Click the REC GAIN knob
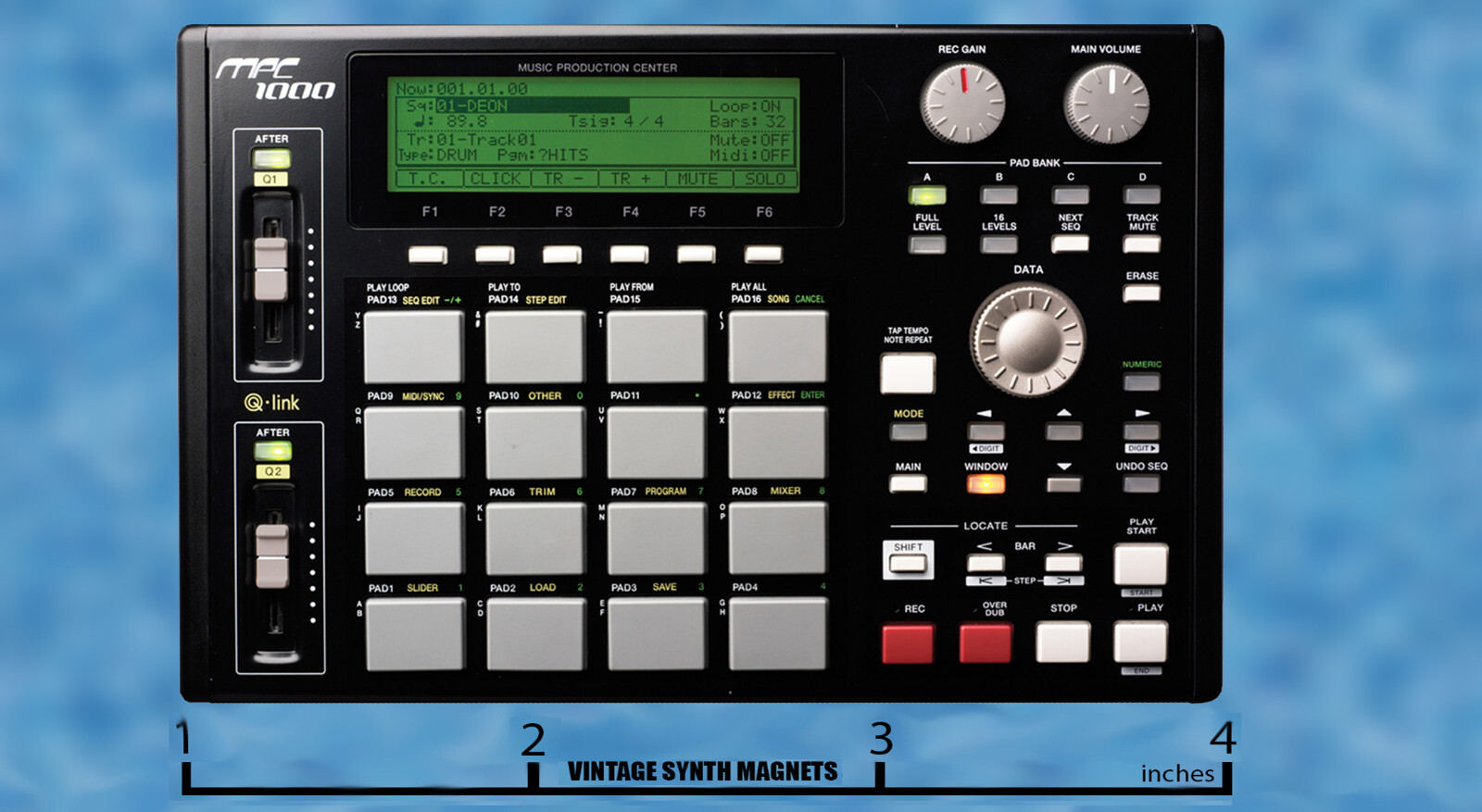This screenshot has width=1482, height=812. [x=962, y=103]
